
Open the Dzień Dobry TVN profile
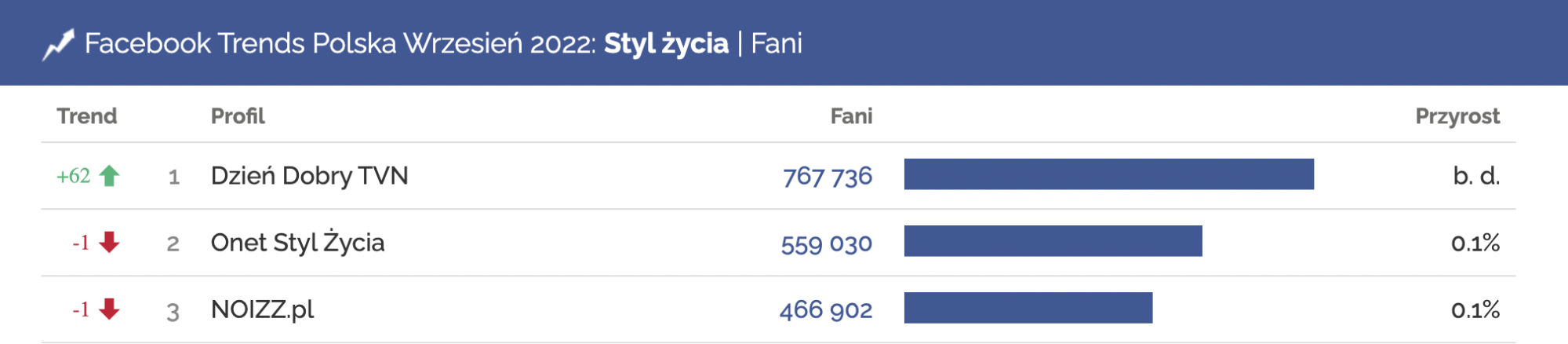click(309, 176)
